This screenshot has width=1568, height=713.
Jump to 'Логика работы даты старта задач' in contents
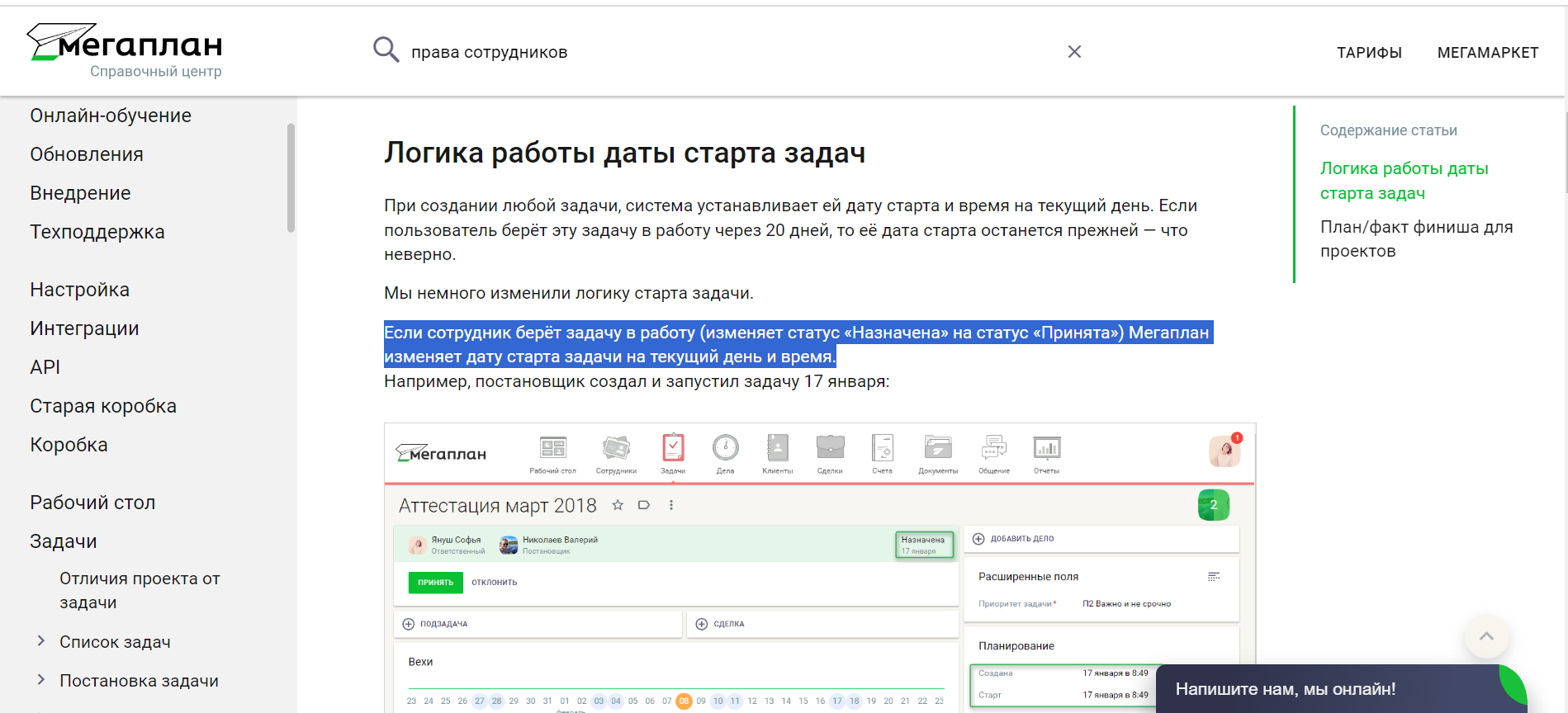[x=1404, y=181]
